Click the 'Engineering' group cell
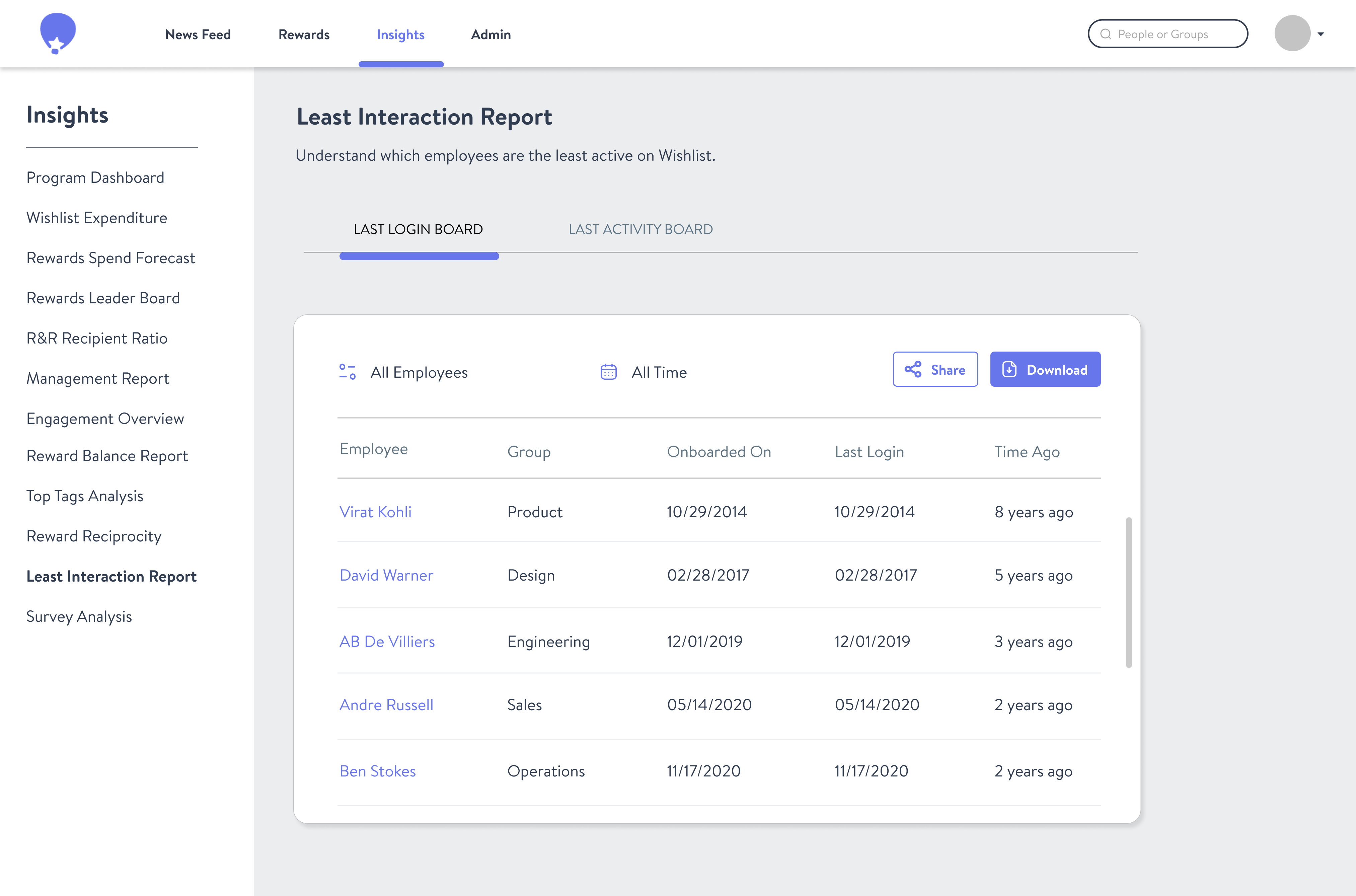 click(x=548, y=642)
